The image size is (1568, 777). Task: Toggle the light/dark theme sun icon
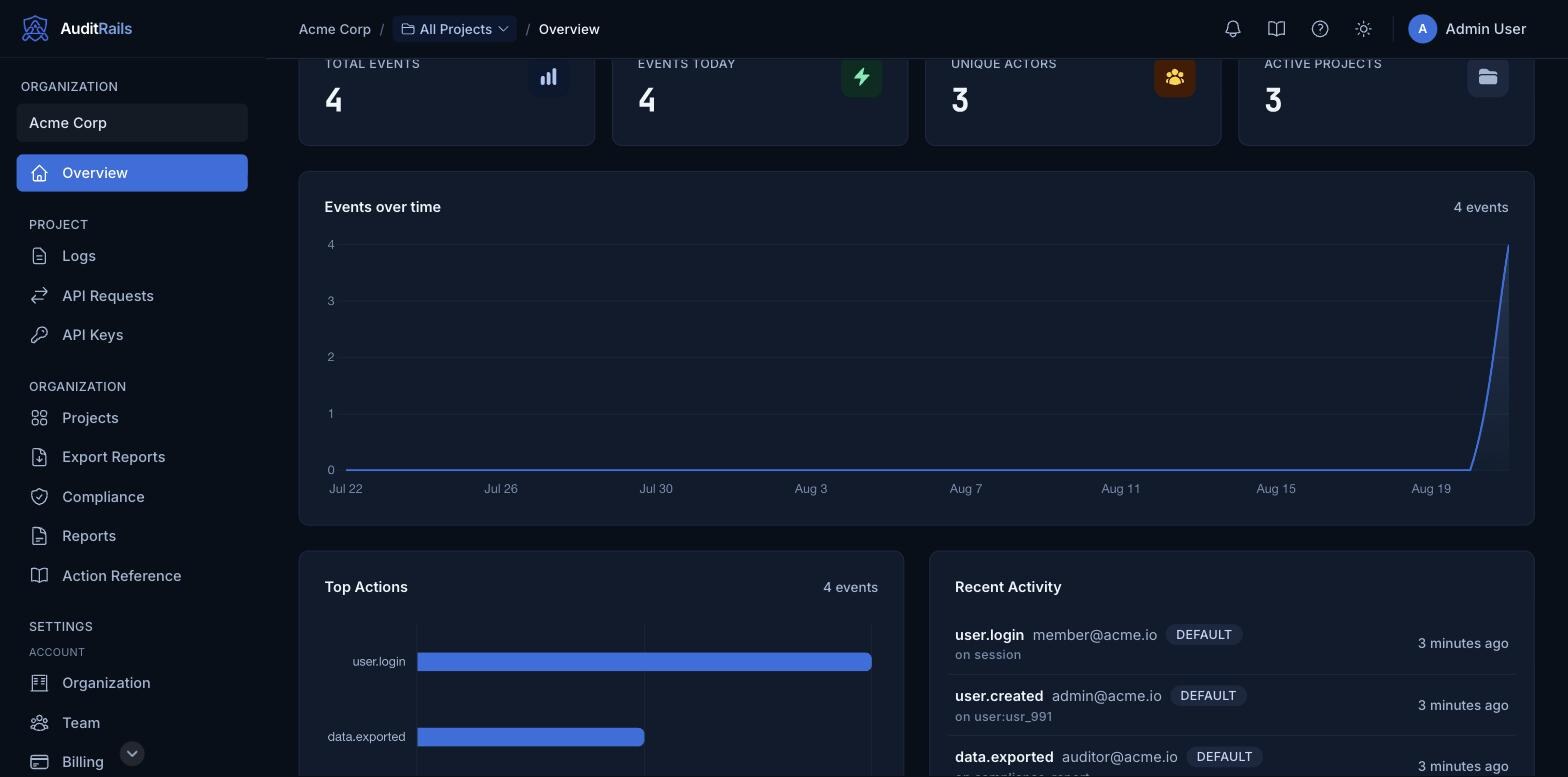point(1363,29)
